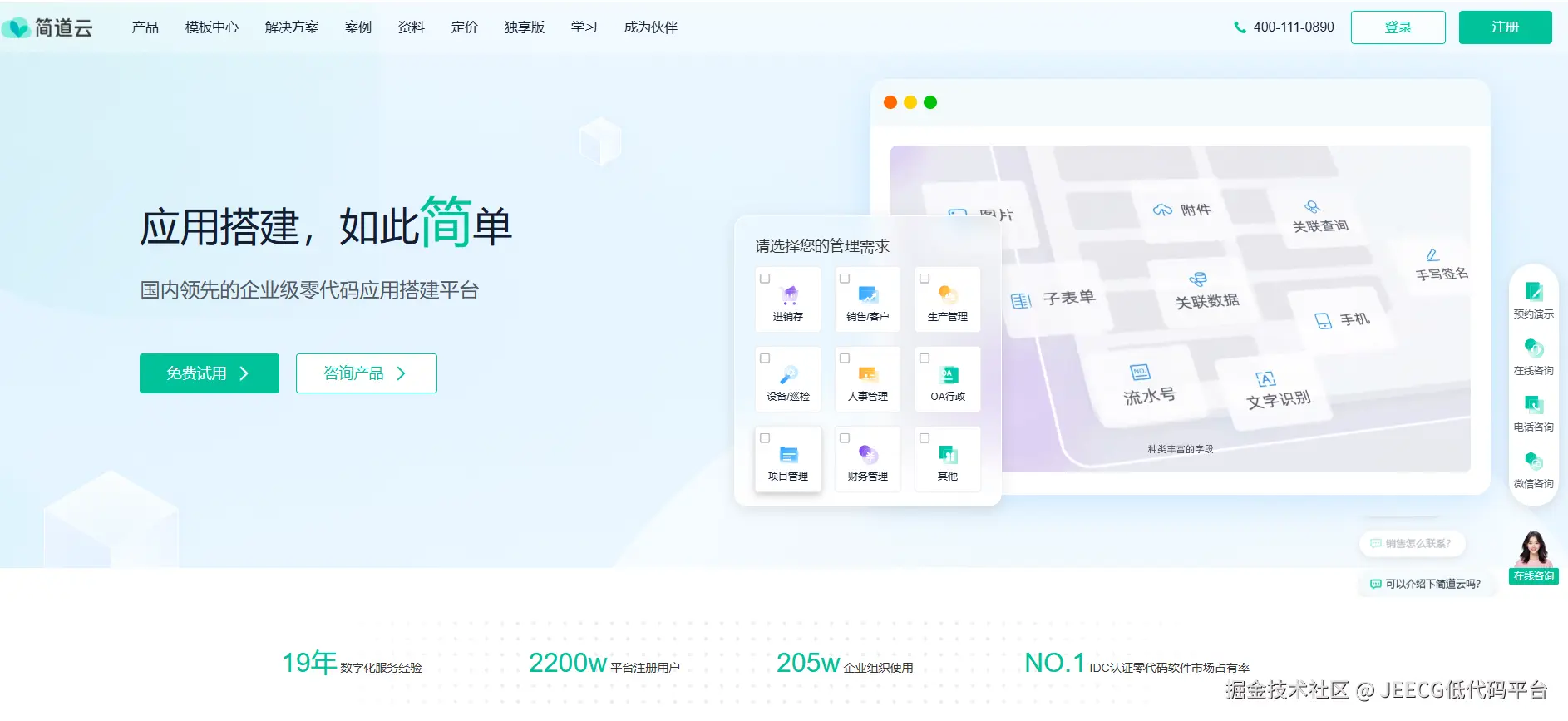This screenshot has width=1568, height=721.
Task: Click the 咨询产品 button
Action: [367, 373]
